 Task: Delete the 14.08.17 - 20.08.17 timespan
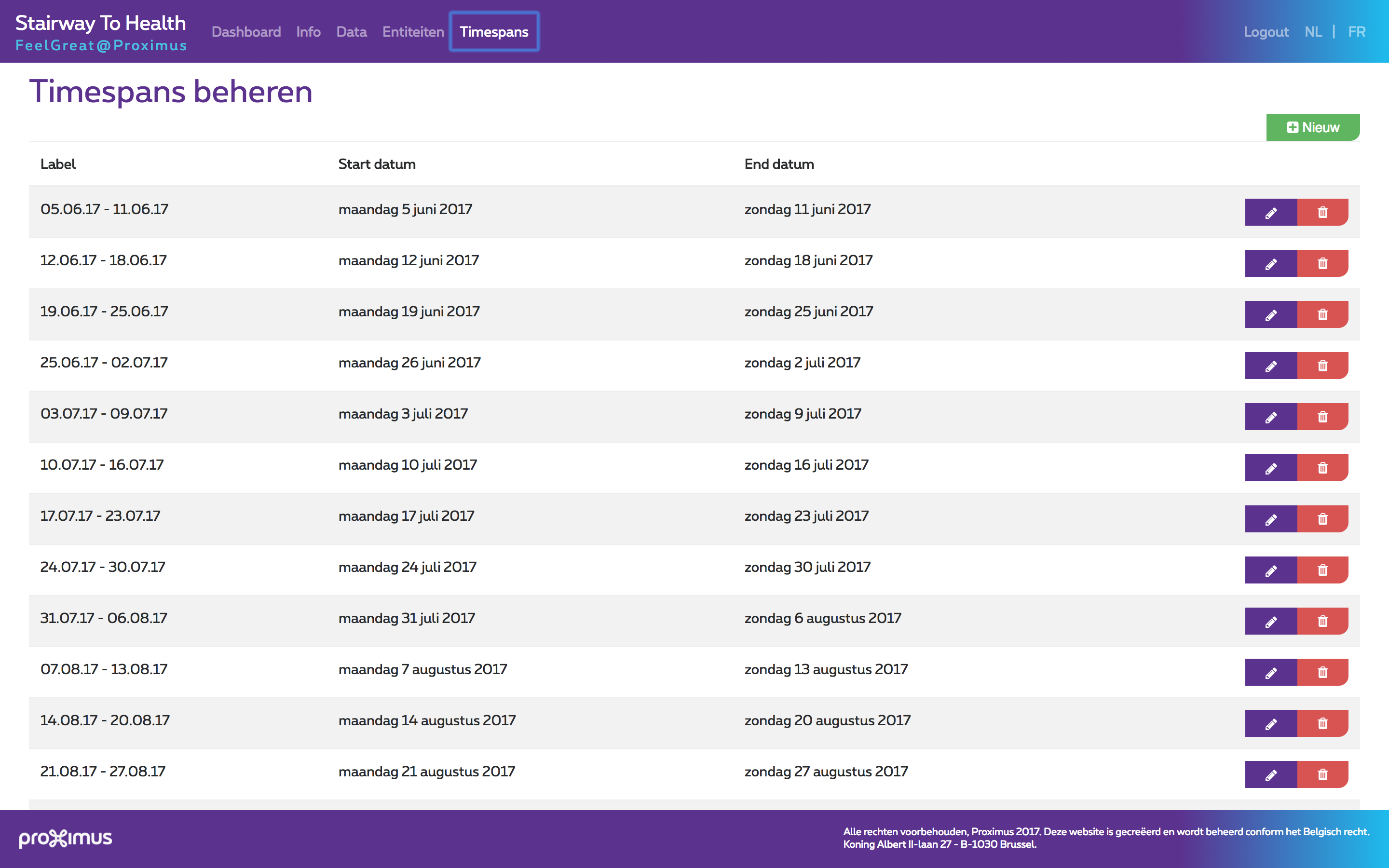(x=1322, y=723)
